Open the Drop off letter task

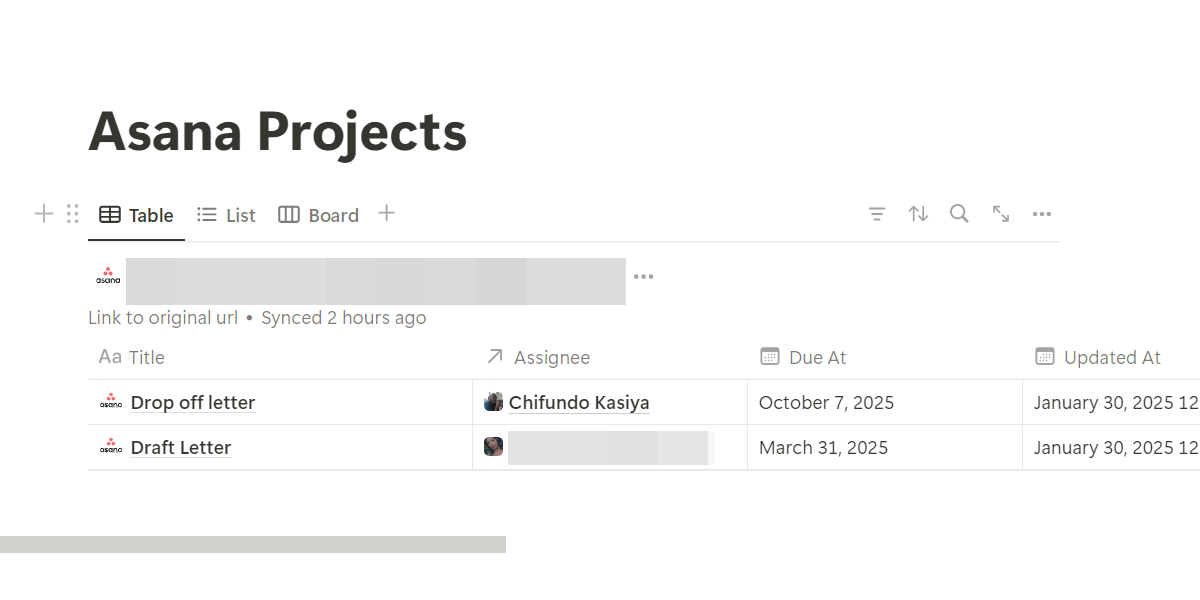193,403
